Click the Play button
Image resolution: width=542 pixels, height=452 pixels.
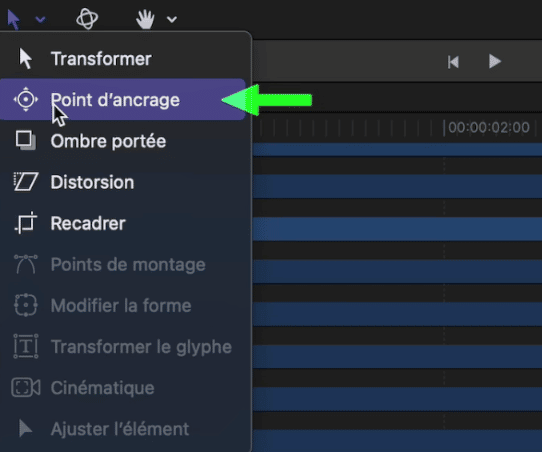(495, 62)
